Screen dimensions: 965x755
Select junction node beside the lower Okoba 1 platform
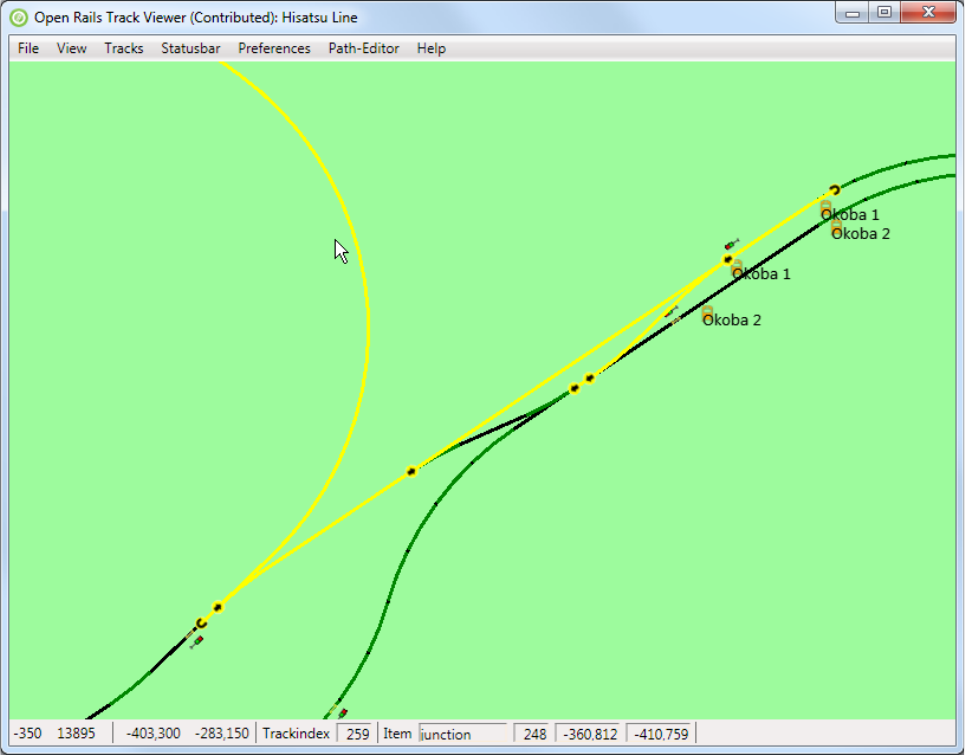pyautogui.click(x=728, y=260)
